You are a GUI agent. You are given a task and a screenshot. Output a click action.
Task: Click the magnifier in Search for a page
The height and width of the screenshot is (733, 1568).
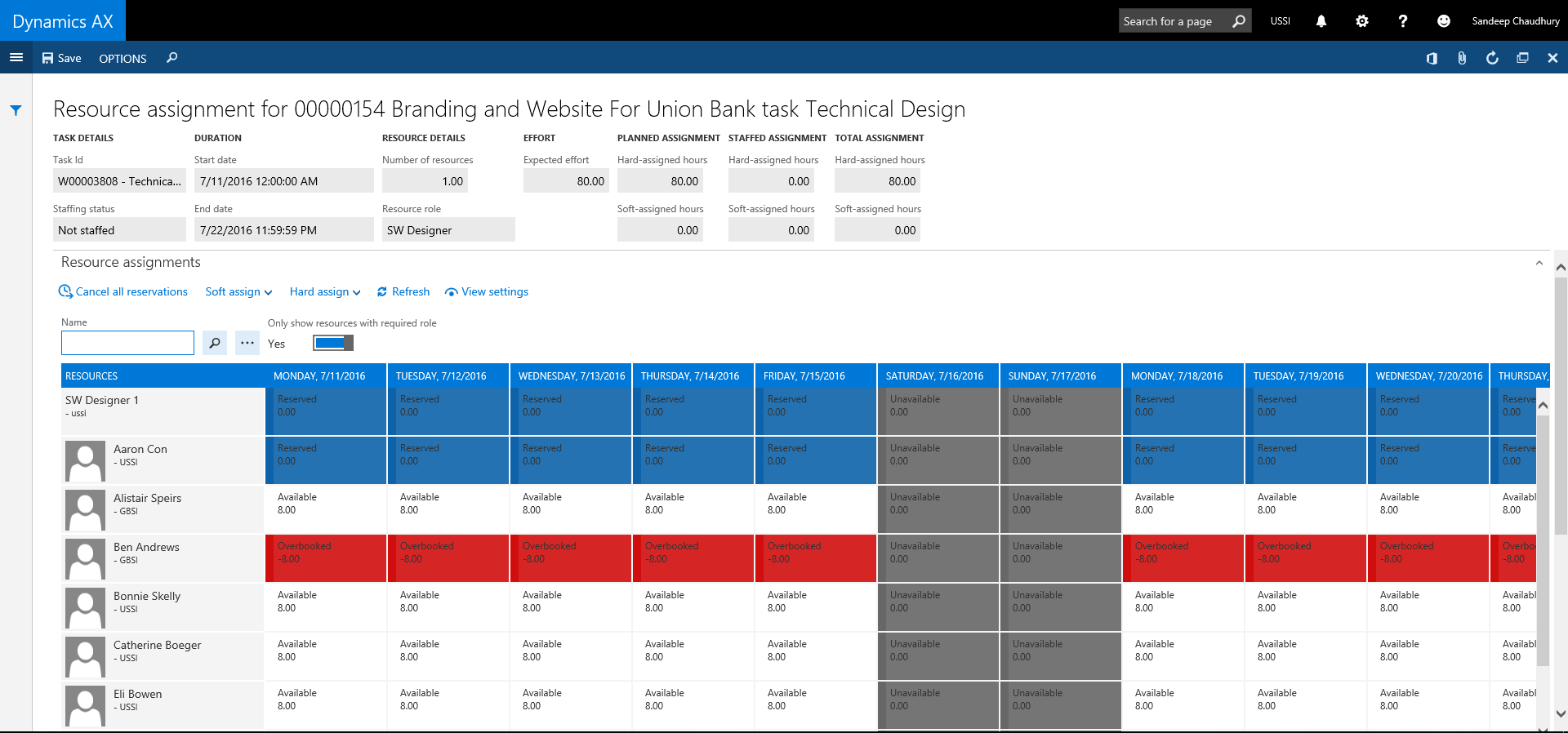tap(1239, 21)
